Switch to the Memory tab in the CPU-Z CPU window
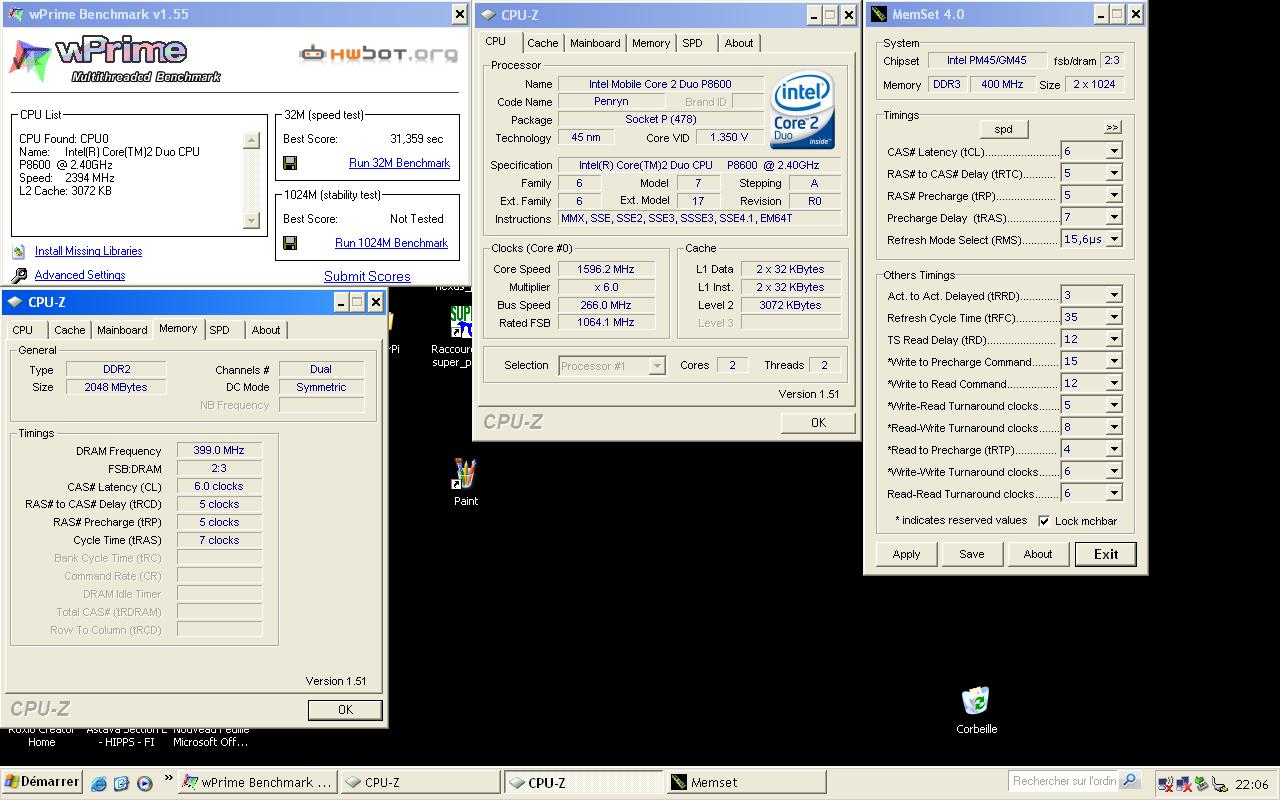The height and width of the screenshot is (800, 1280). 651,43
